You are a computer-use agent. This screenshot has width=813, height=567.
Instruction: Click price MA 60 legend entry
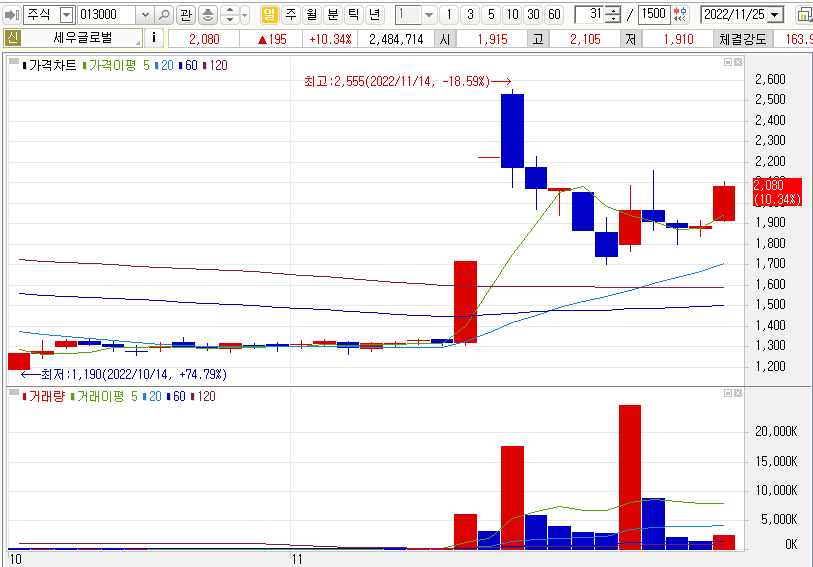tap(188, 65)
